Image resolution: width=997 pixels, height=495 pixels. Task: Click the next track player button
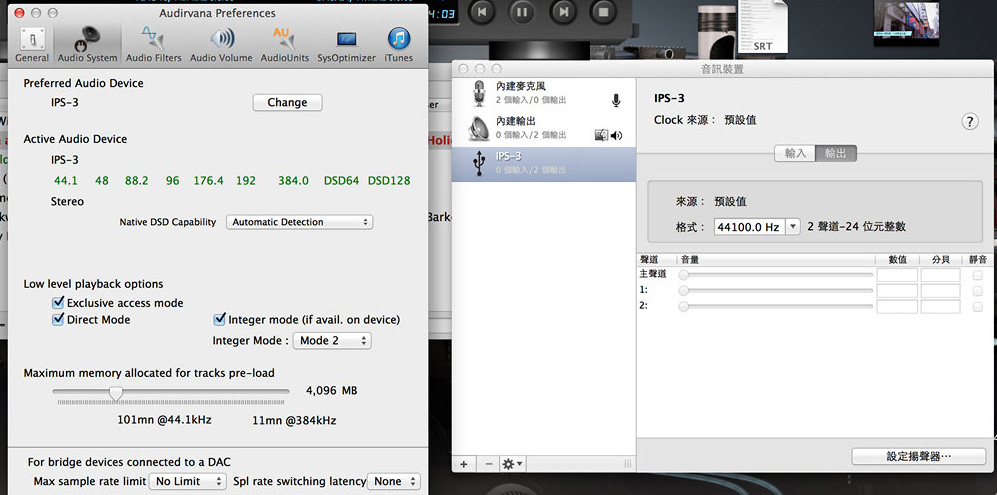[563, 11]
